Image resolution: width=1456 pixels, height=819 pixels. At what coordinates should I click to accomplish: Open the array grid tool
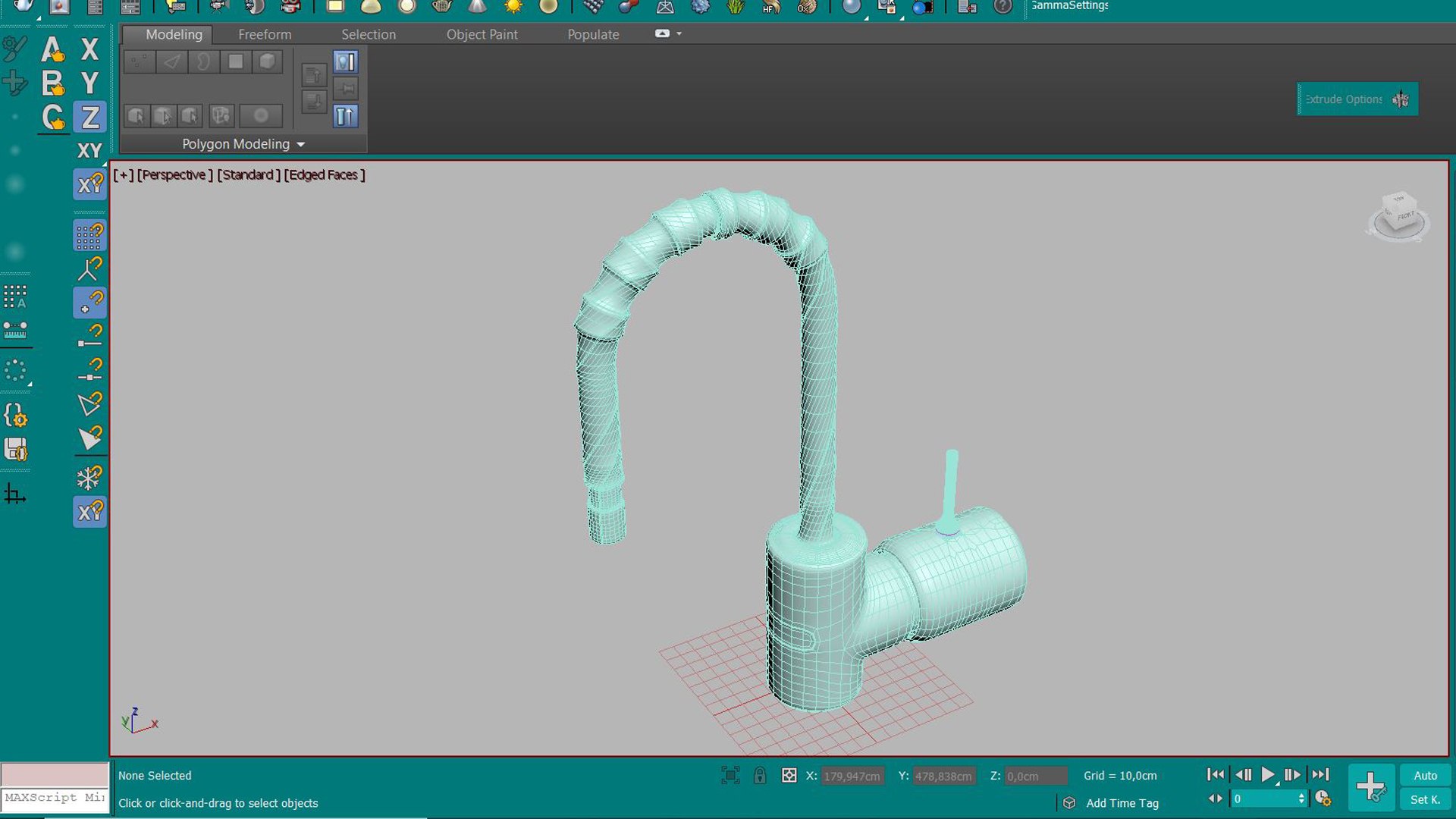(x=15, y=297)
